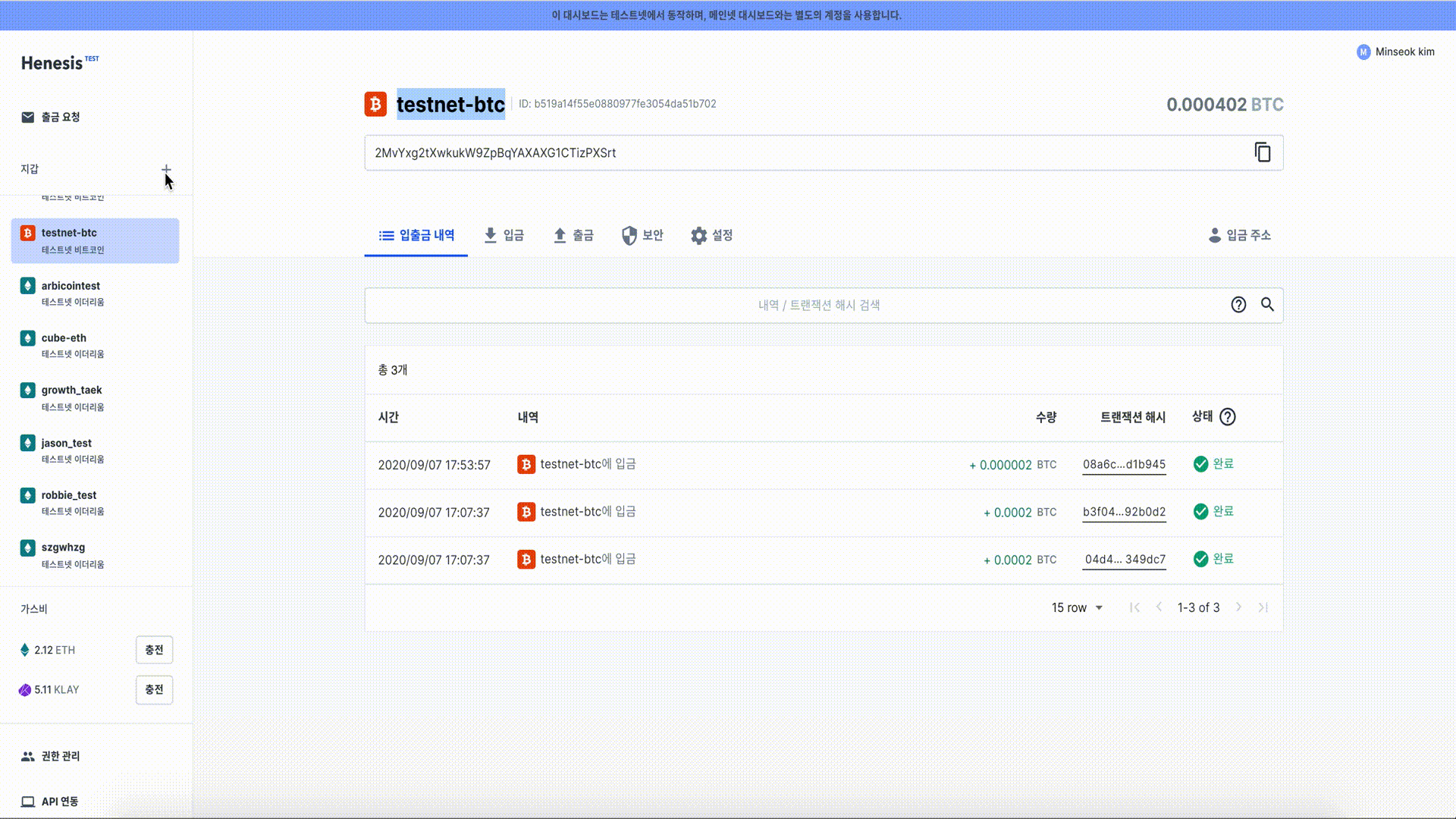The width and height of the screenshot is (1456, 819).
Task: Click green check icon of 17:53:57 transaction
Action: 1200,464
